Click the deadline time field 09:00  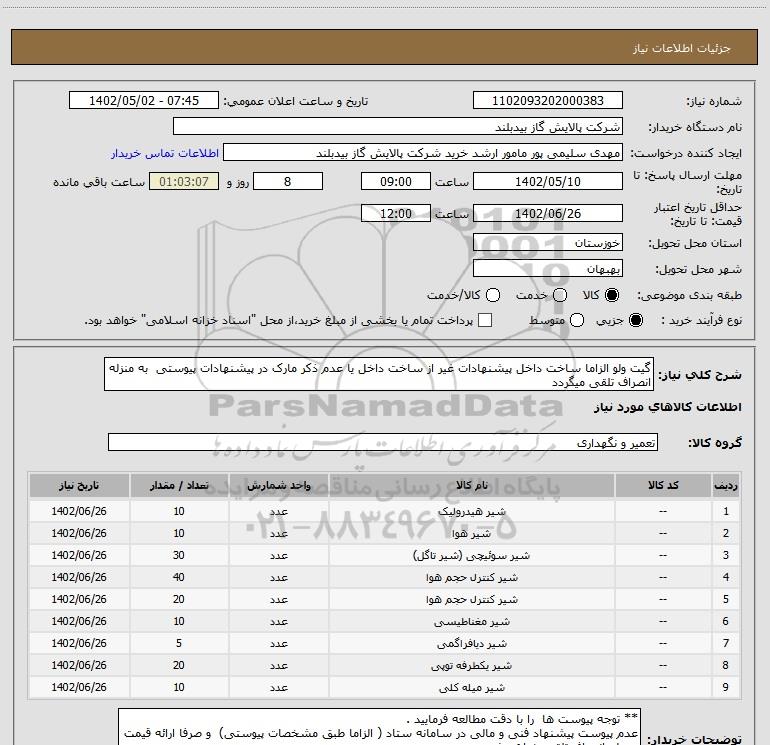(x=396, y=181)
